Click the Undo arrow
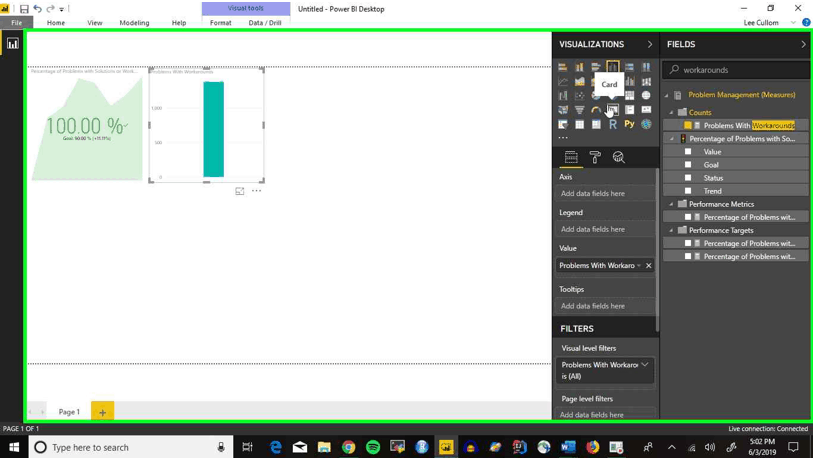Screen dimensions: 814x458 click(x=37, y=9)
